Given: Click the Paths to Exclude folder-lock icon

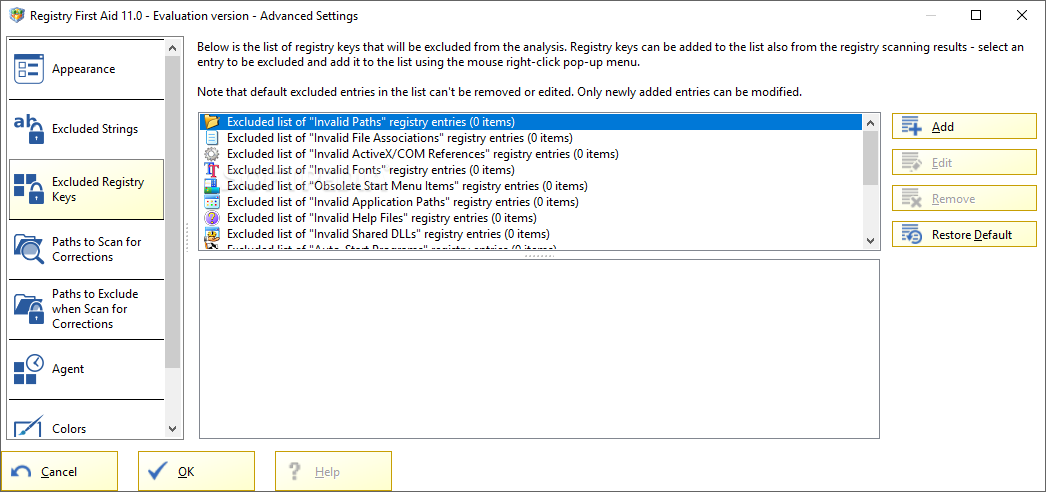Looking at the screenshot, I should [29, 309].
